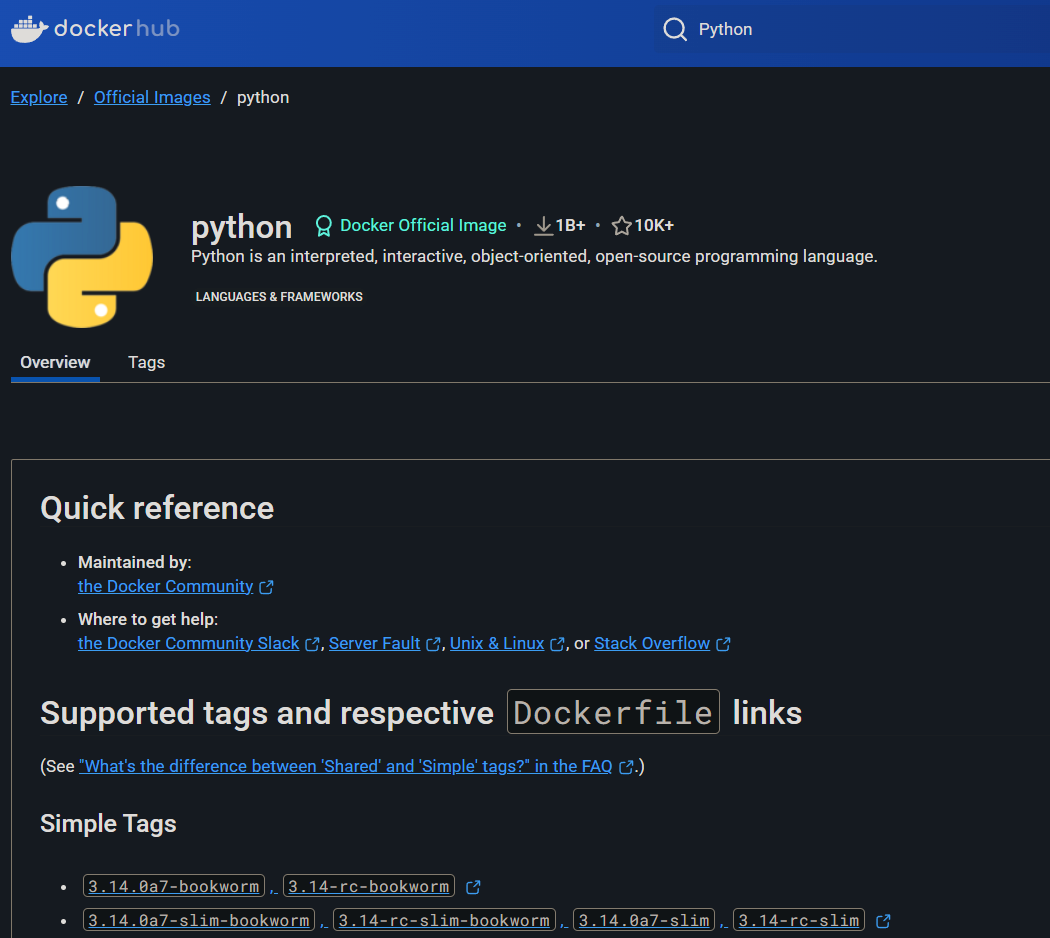Open the Official Images breadcrumb link
Viewport: 1050px width, 938px height.
151,97
